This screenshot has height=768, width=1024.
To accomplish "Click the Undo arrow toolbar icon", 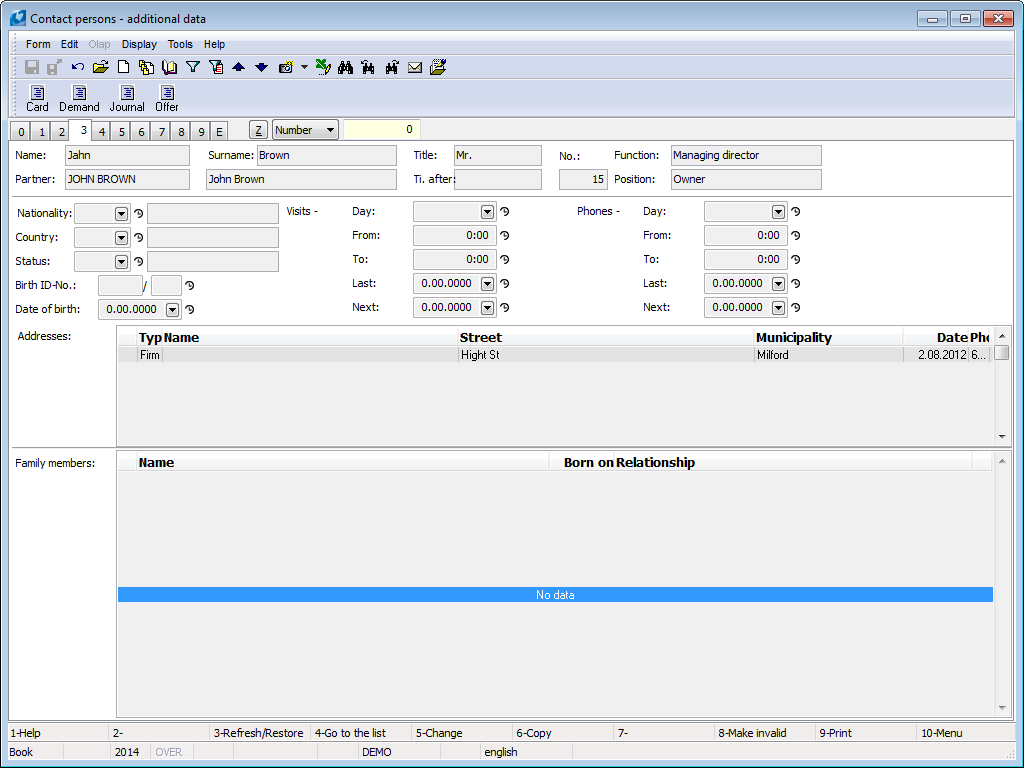I will [78, 67].
